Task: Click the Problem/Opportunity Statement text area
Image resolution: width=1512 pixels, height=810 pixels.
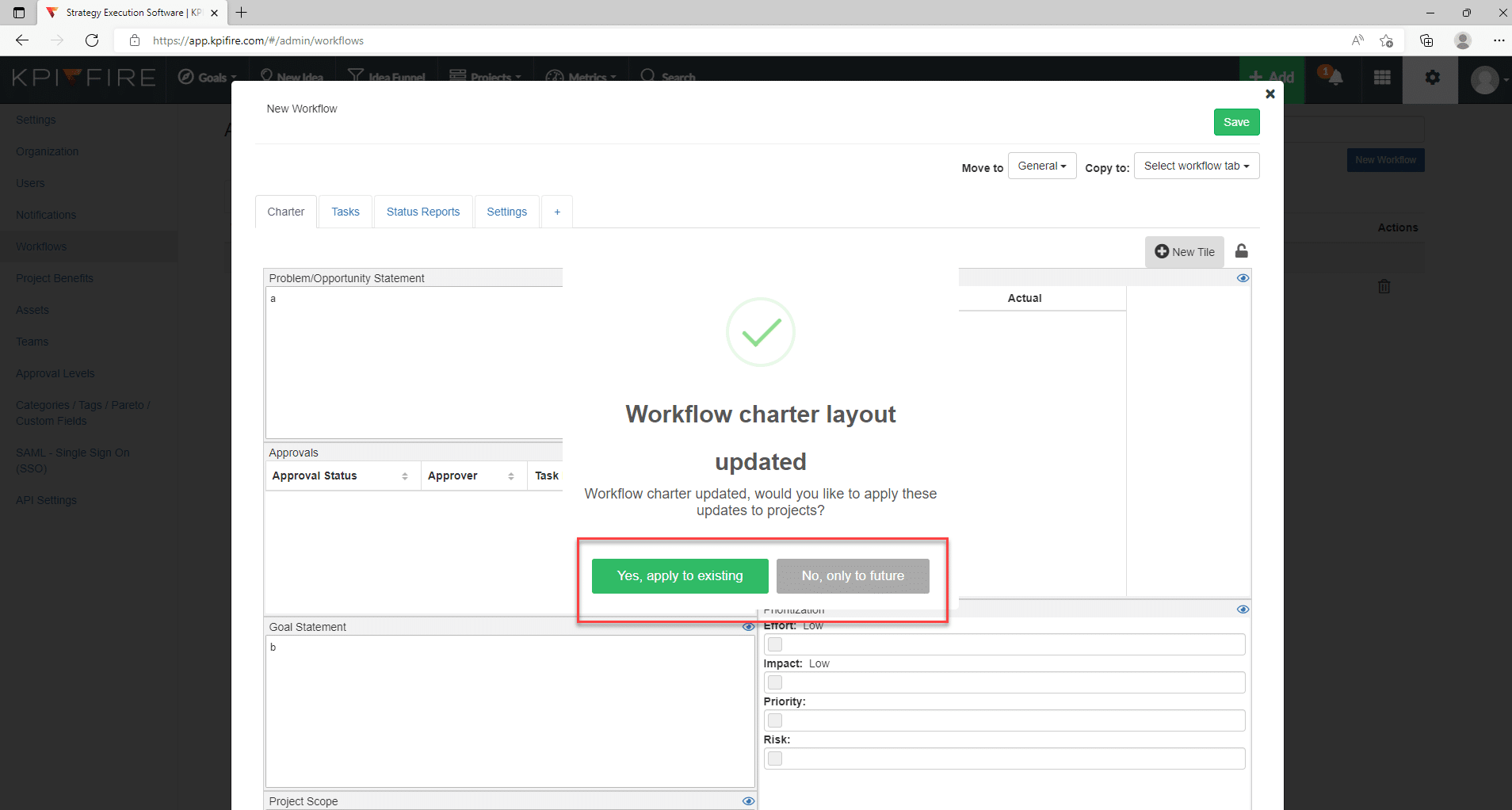Action: [414, 362]
